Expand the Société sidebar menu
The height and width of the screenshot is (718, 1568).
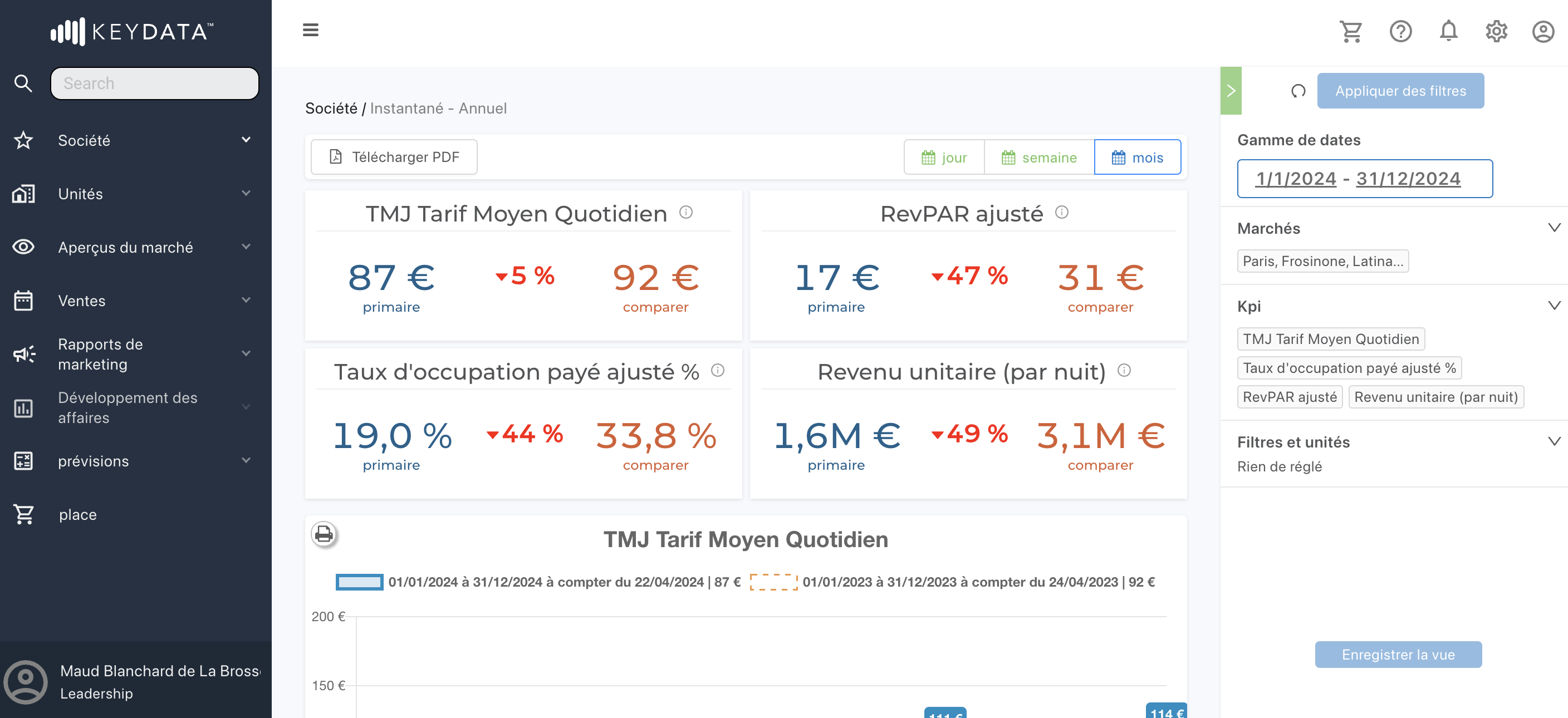(246, 140)
